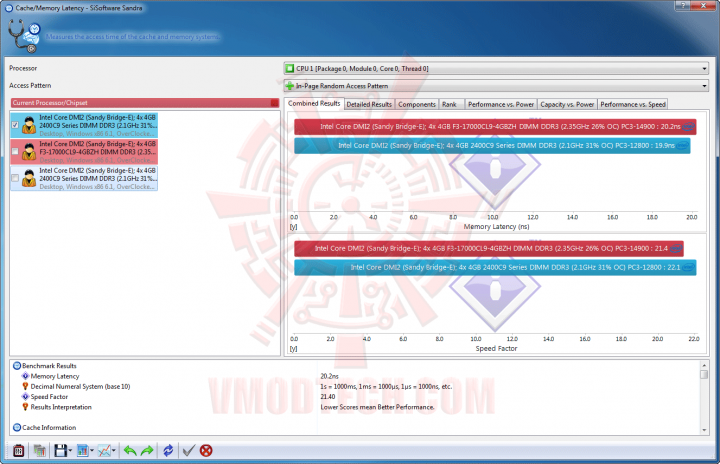Open the save icon's dropdown arrow
This screenshot has height=464, width=720.
point(70,451)
